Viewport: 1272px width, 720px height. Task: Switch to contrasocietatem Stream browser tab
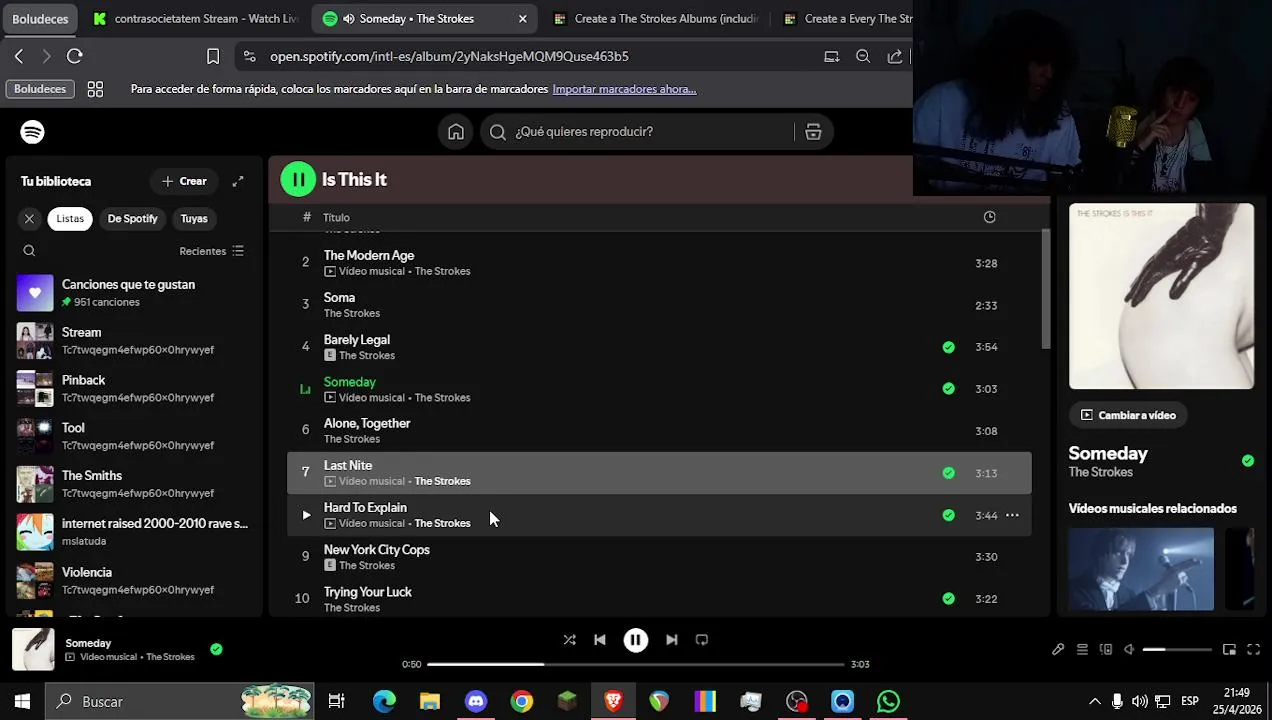195,19
